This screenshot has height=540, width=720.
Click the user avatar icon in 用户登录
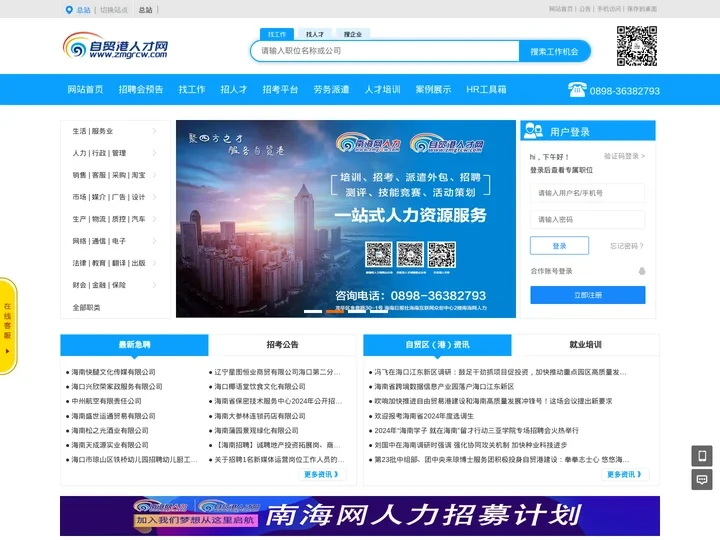click(533, 131)
